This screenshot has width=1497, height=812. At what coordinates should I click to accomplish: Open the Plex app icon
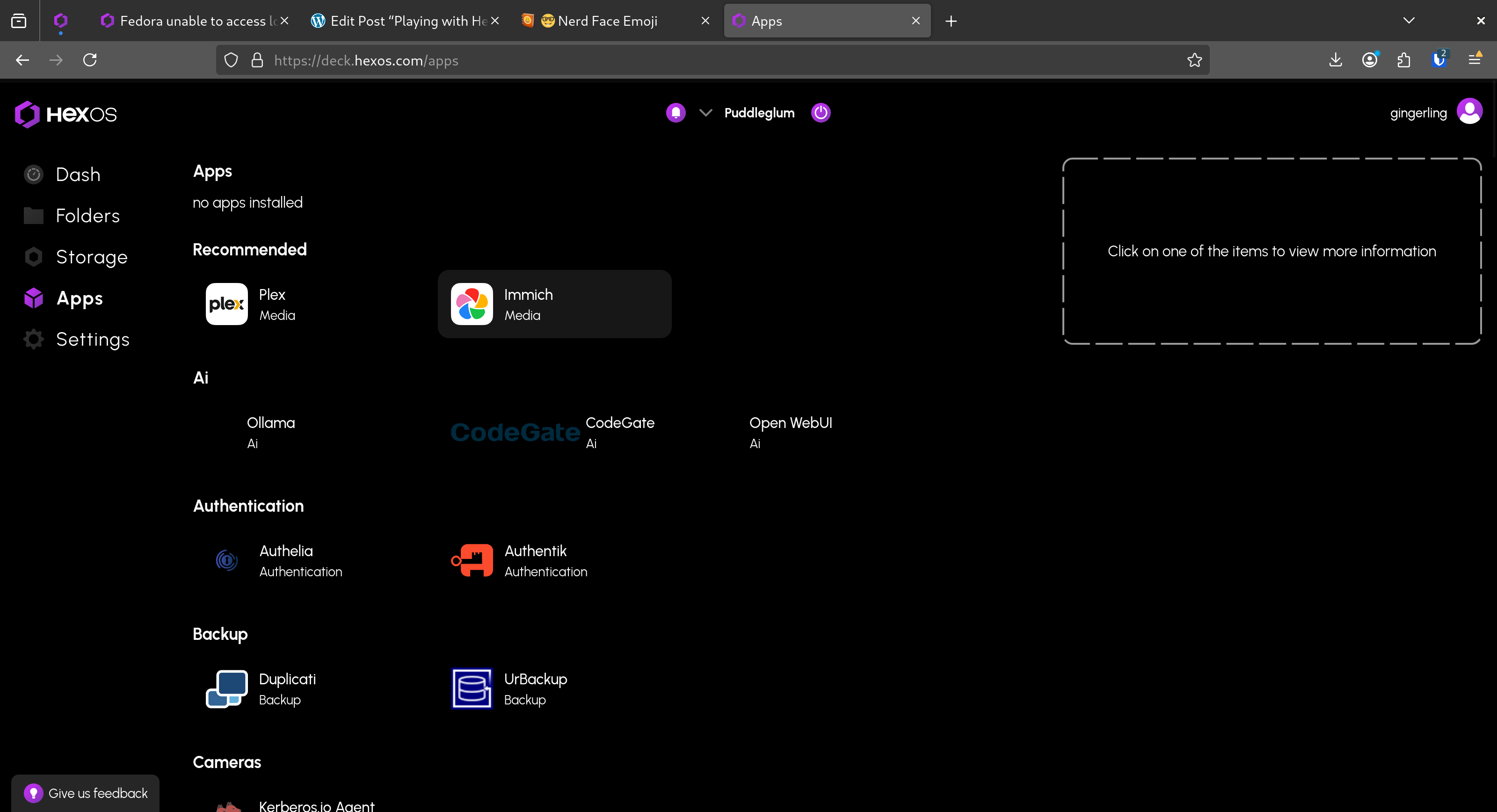click(226, 304)
